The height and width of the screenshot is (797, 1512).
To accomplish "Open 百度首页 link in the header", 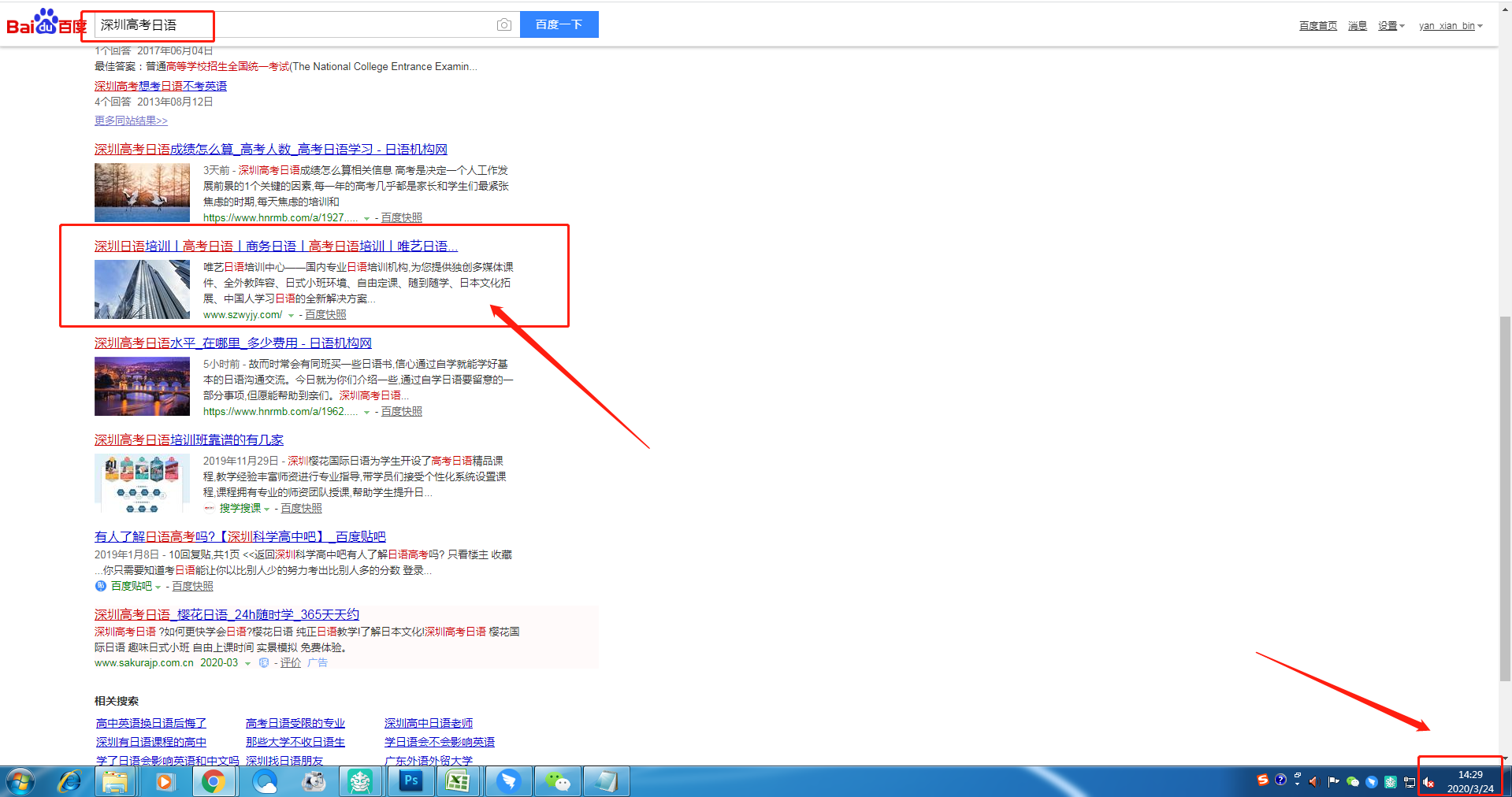I will point(1318,26).
